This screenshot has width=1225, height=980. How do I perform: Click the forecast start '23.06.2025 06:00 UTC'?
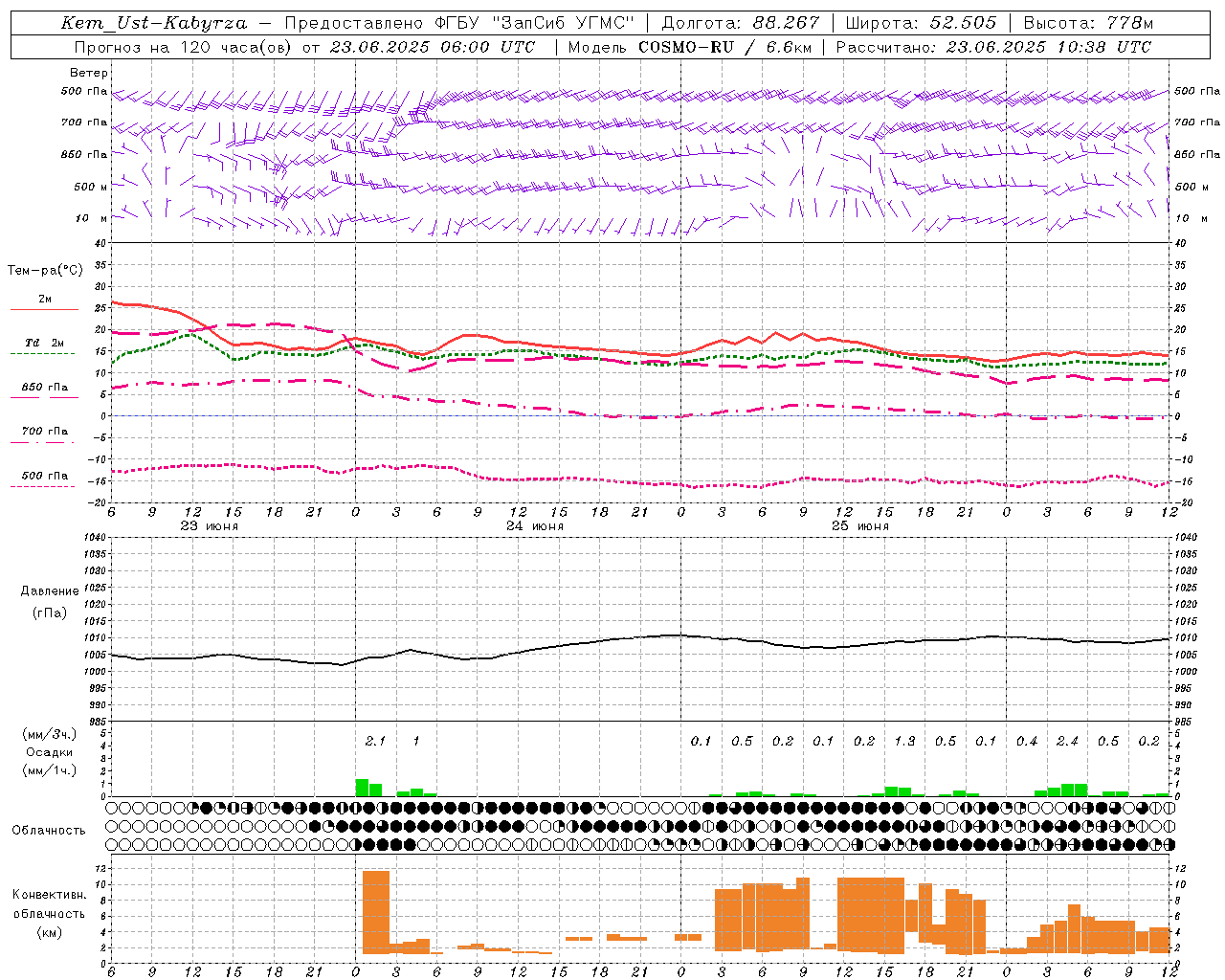coord(432,47)
